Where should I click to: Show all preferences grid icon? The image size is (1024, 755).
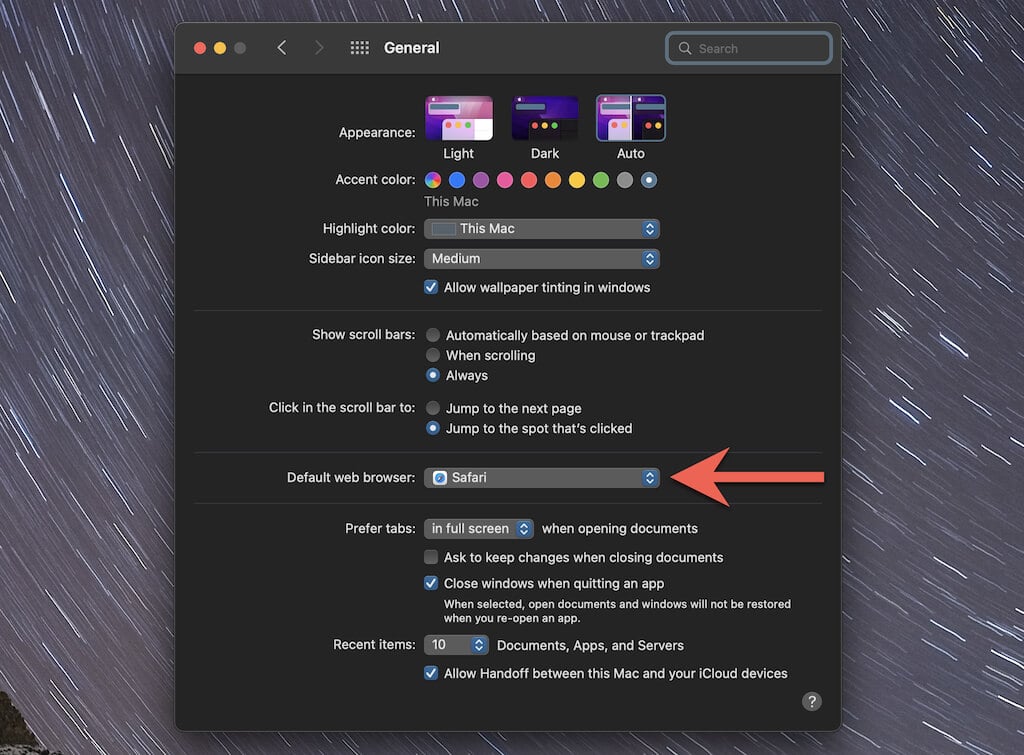click(359, 48)
